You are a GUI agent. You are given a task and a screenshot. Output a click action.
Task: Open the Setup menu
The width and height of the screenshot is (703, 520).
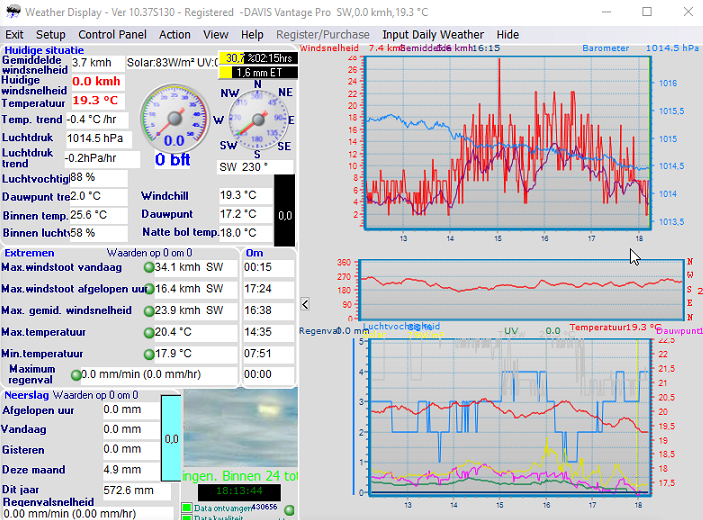(x=50, y=34)
